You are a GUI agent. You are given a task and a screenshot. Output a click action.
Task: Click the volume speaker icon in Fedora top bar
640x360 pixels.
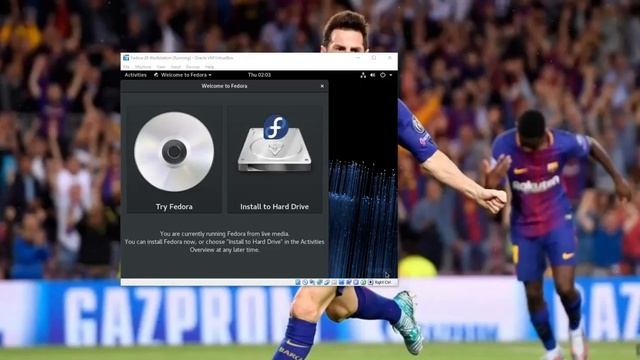pos(373,75)
